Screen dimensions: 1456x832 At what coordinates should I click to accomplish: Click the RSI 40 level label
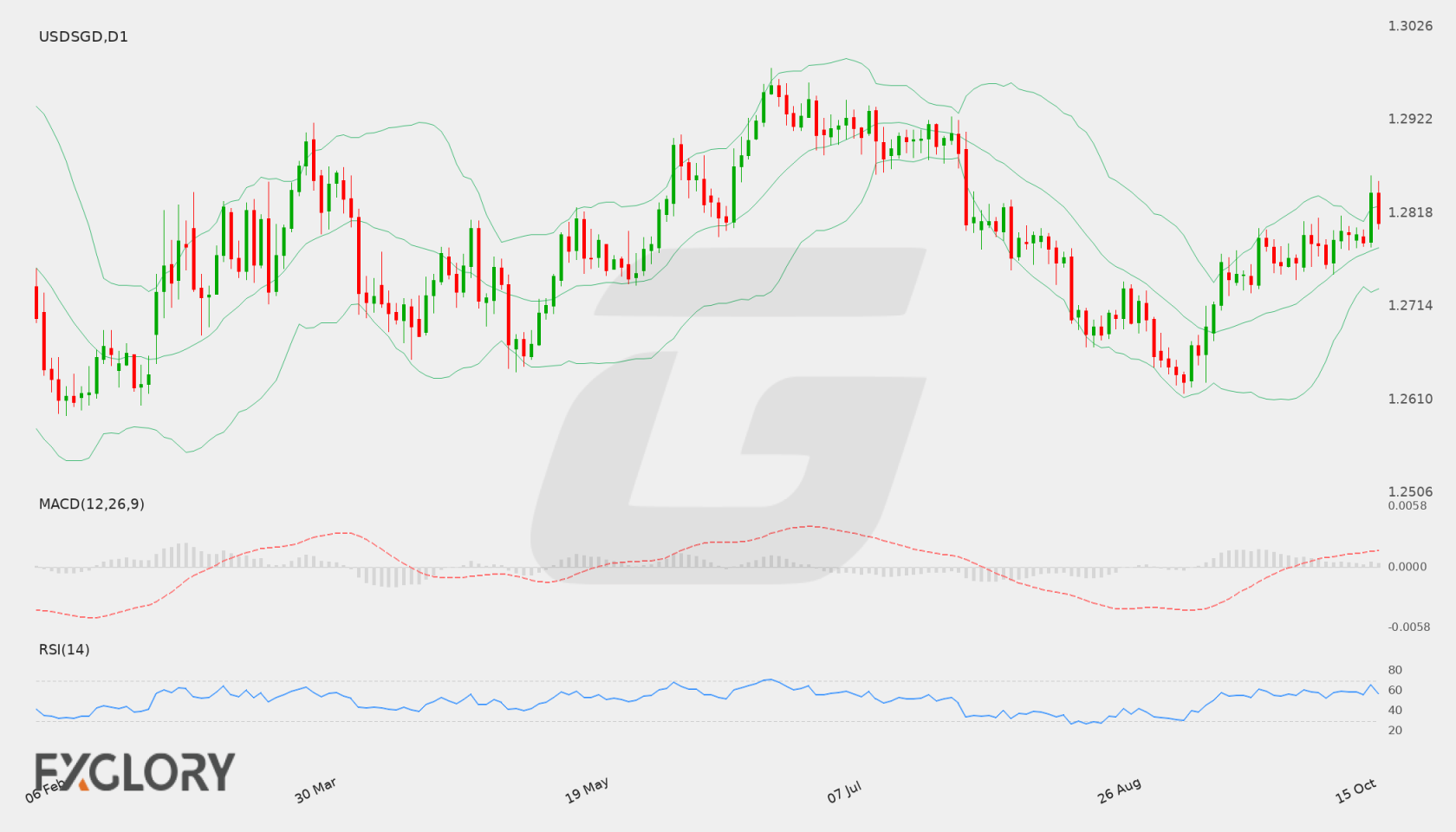[1395, 710]
